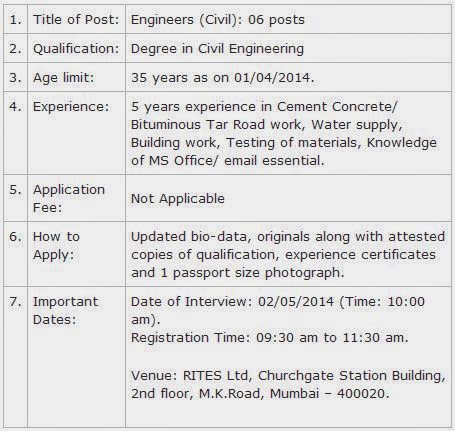Screen dimensions: 455x431
Task: Click the '5 years experience in Cement Concrete' line
Action: pyautogui.click(x=264, y=107)
